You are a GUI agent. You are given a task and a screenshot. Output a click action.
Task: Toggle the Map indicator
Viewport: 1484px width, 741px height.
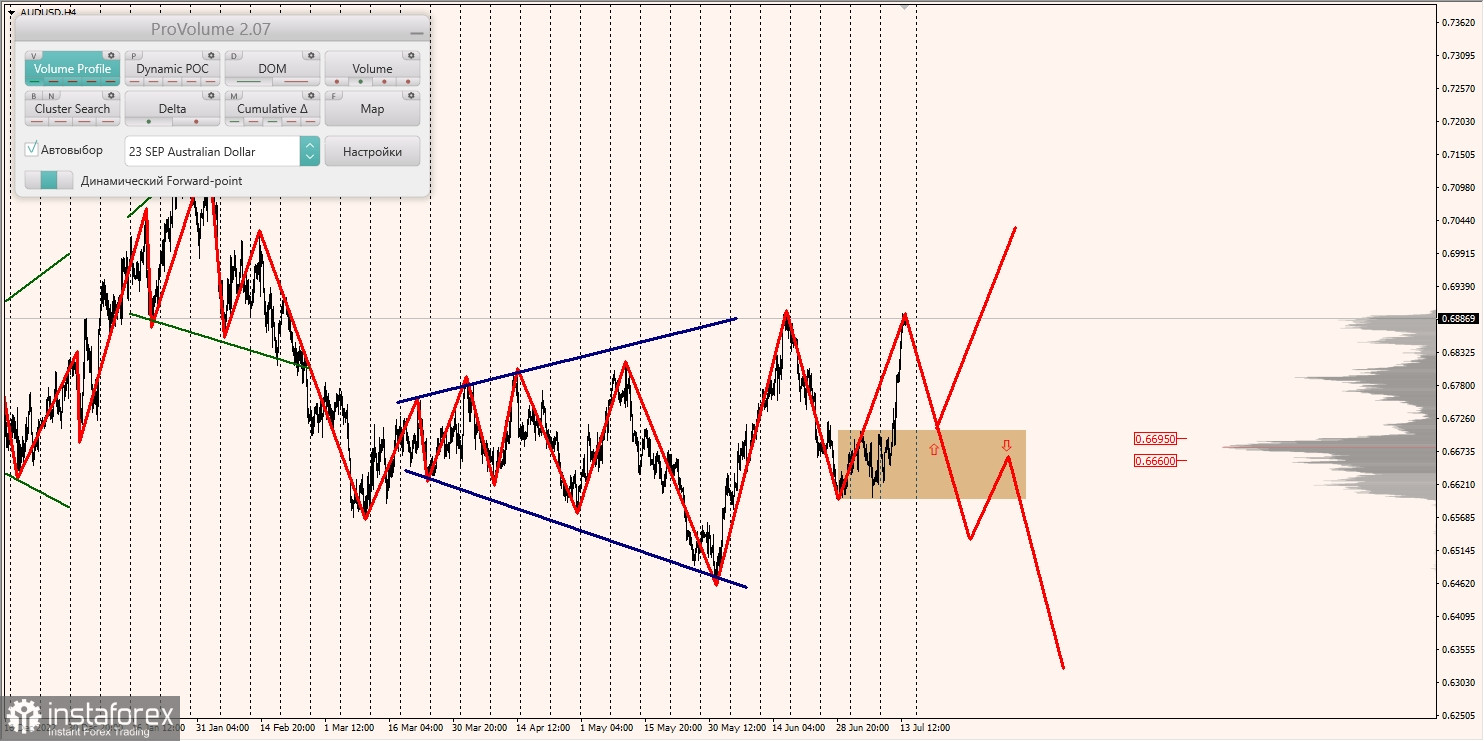pos(372,109)
